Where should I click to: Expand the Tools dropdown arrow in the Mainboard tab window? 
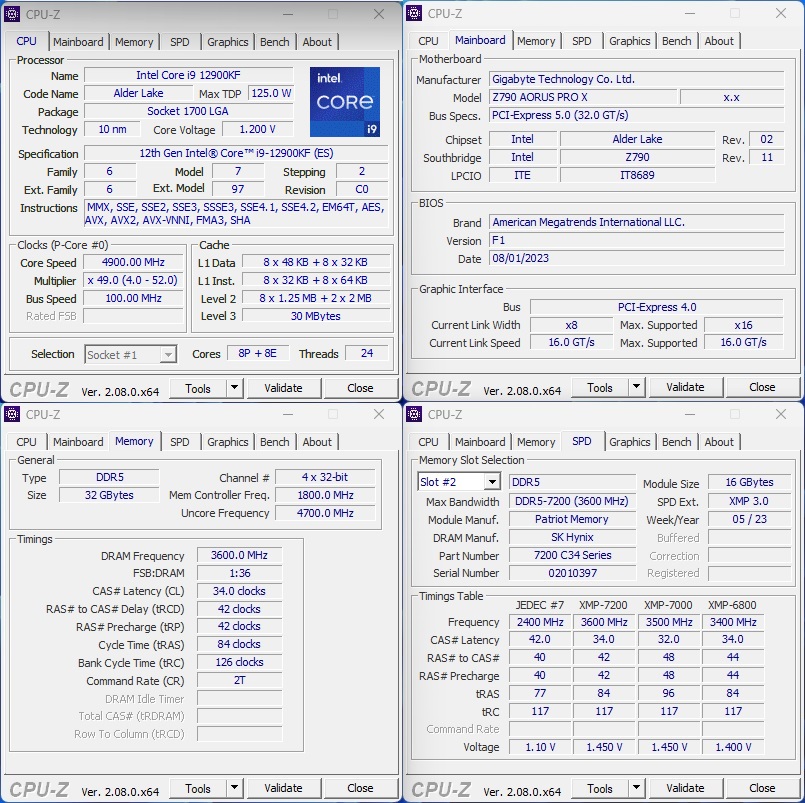click(x=637, y=387)
